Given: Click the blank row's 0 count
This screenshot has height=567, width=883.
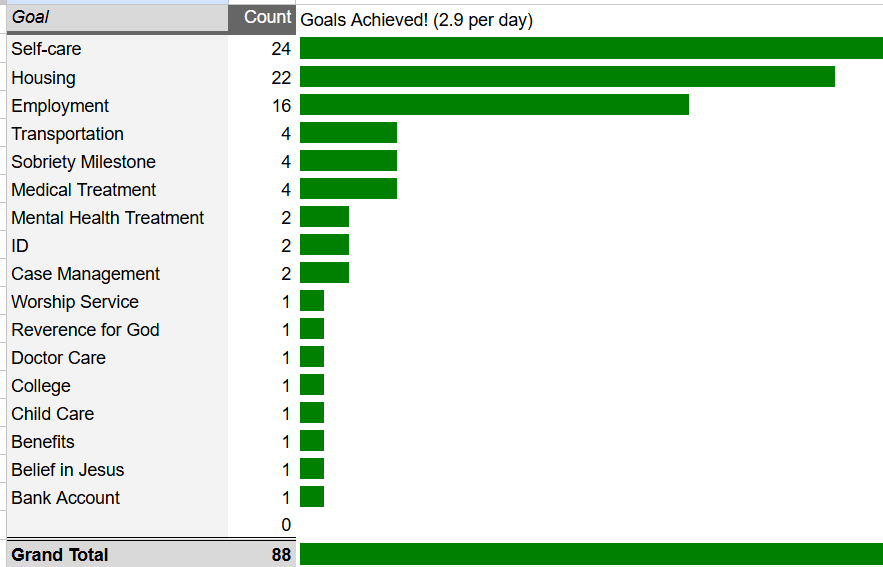Looking at the screenshot, I should coord(286,525).
